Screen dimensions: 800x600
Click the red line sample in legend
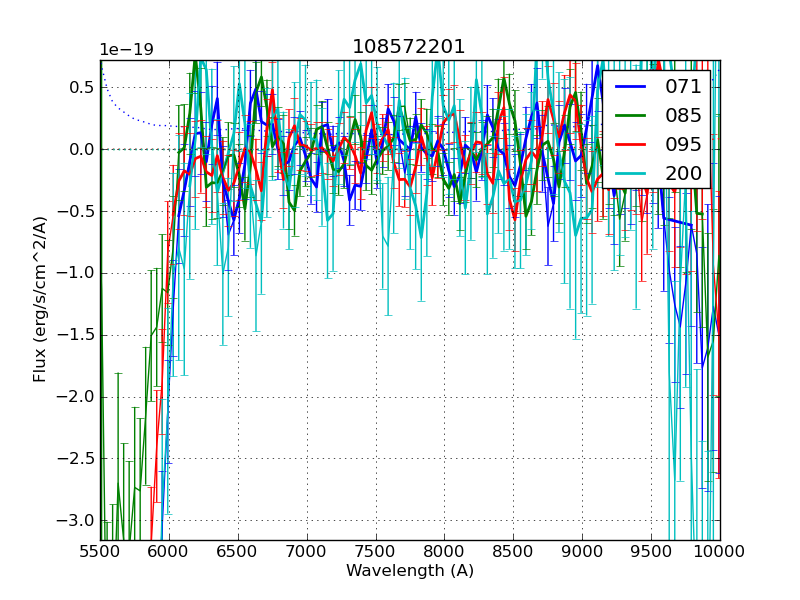point(632,145)
